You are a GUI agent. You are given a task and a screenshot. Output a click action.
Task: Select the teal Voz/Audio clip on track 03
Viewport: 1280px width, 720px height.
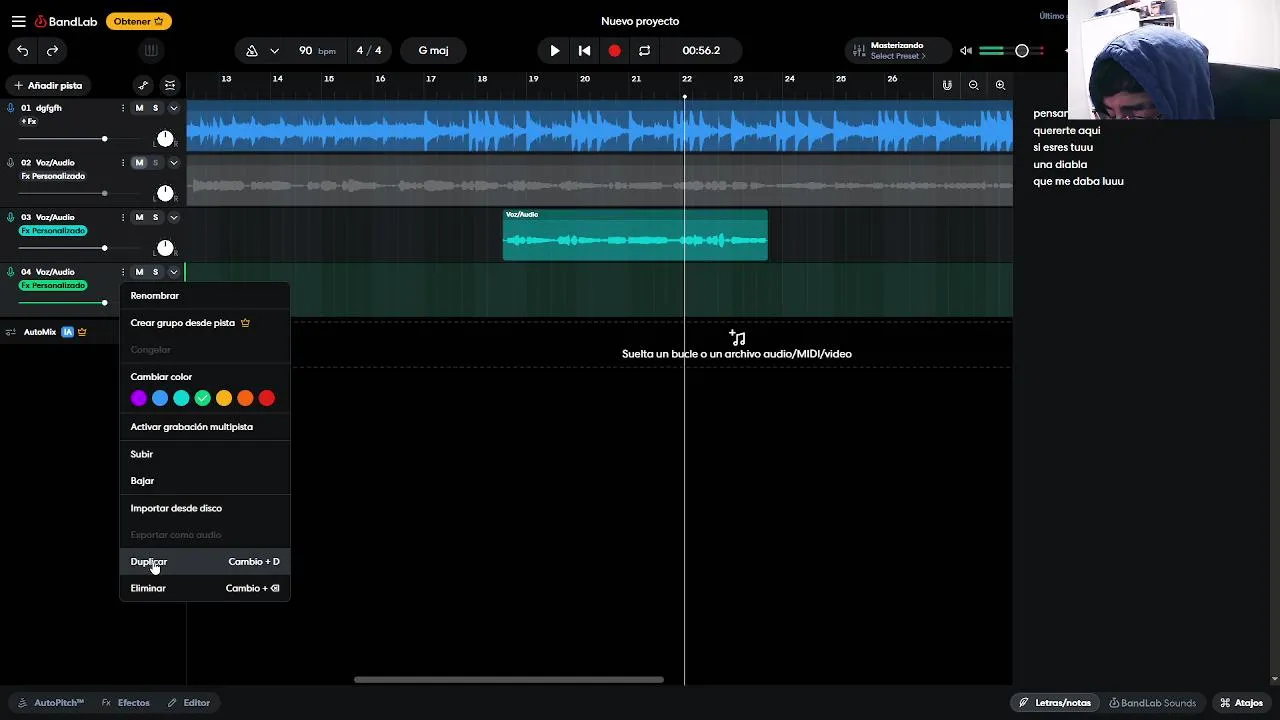[635, 235]
